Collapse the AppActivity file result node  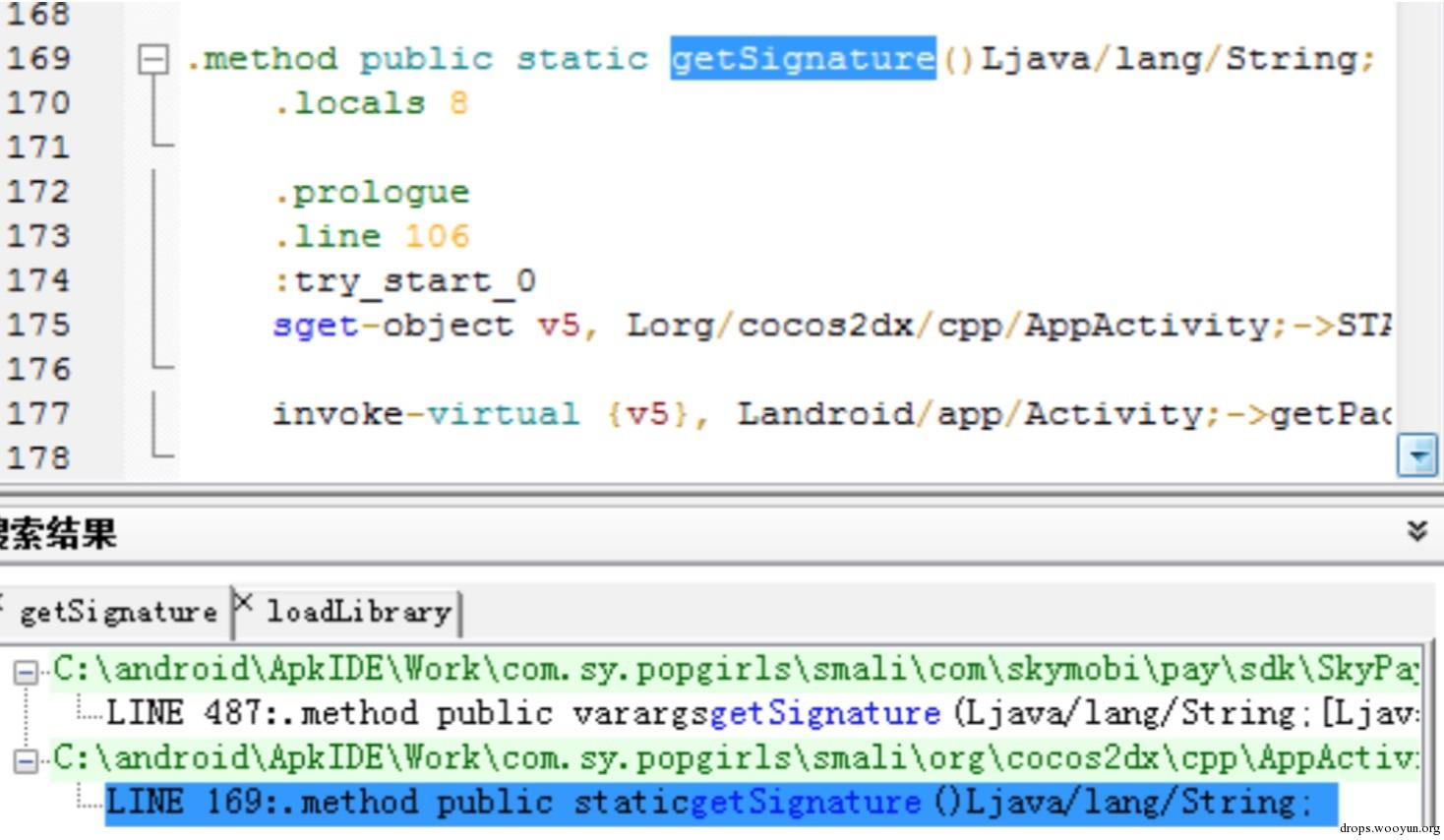[x=26, y=760]
